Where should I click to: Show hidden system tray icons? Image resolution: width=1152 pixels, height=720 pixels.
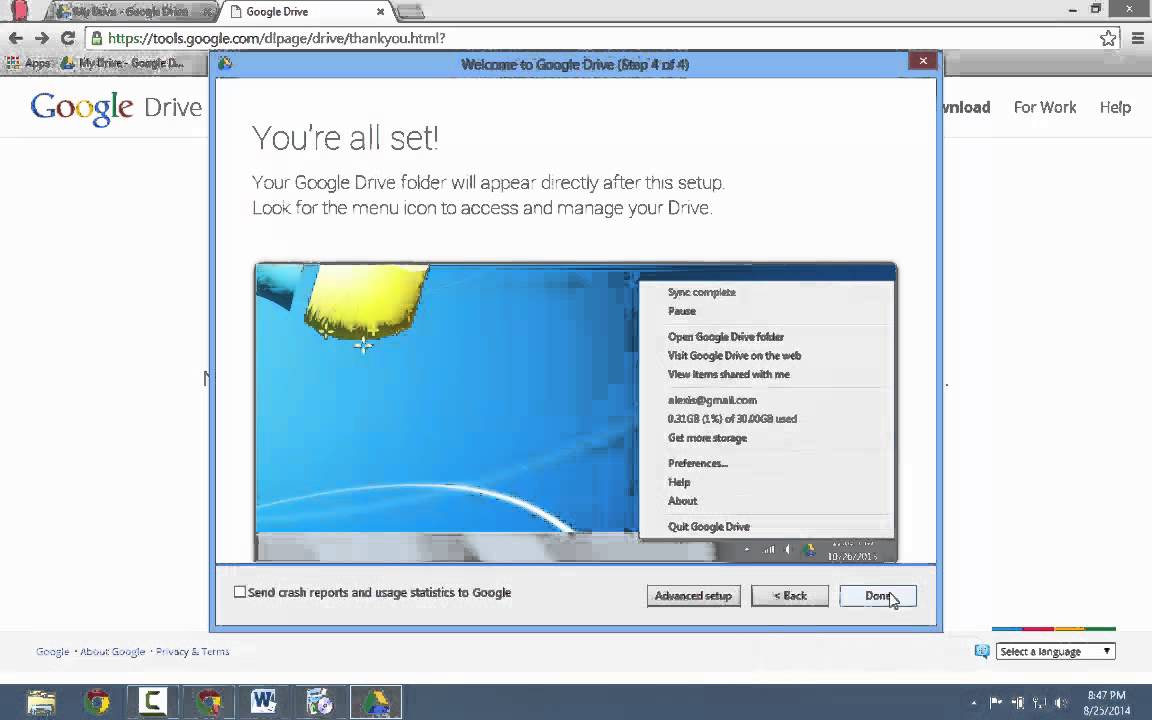click(974, 703)
